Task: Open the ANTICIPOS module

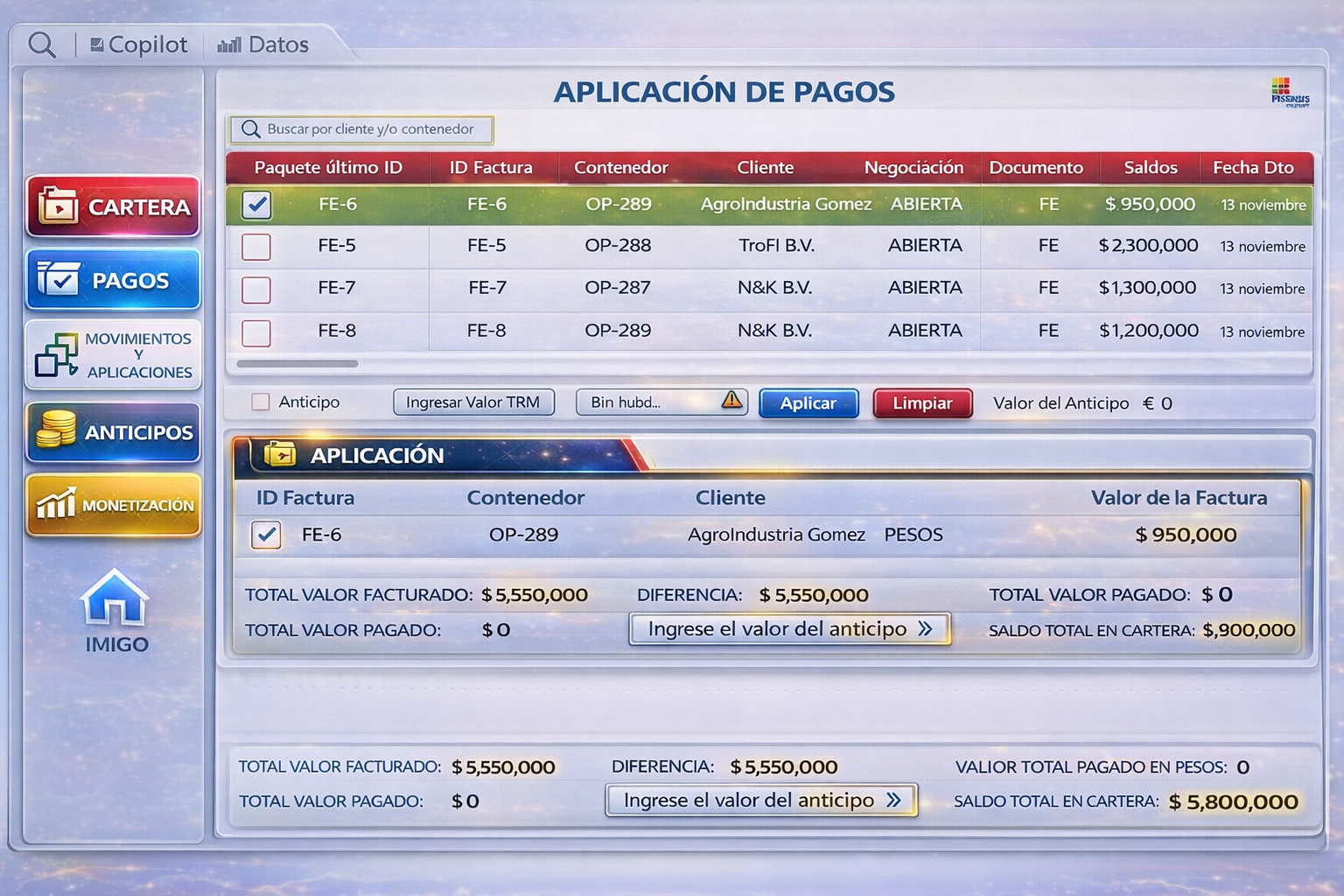Action: point(113,431)
